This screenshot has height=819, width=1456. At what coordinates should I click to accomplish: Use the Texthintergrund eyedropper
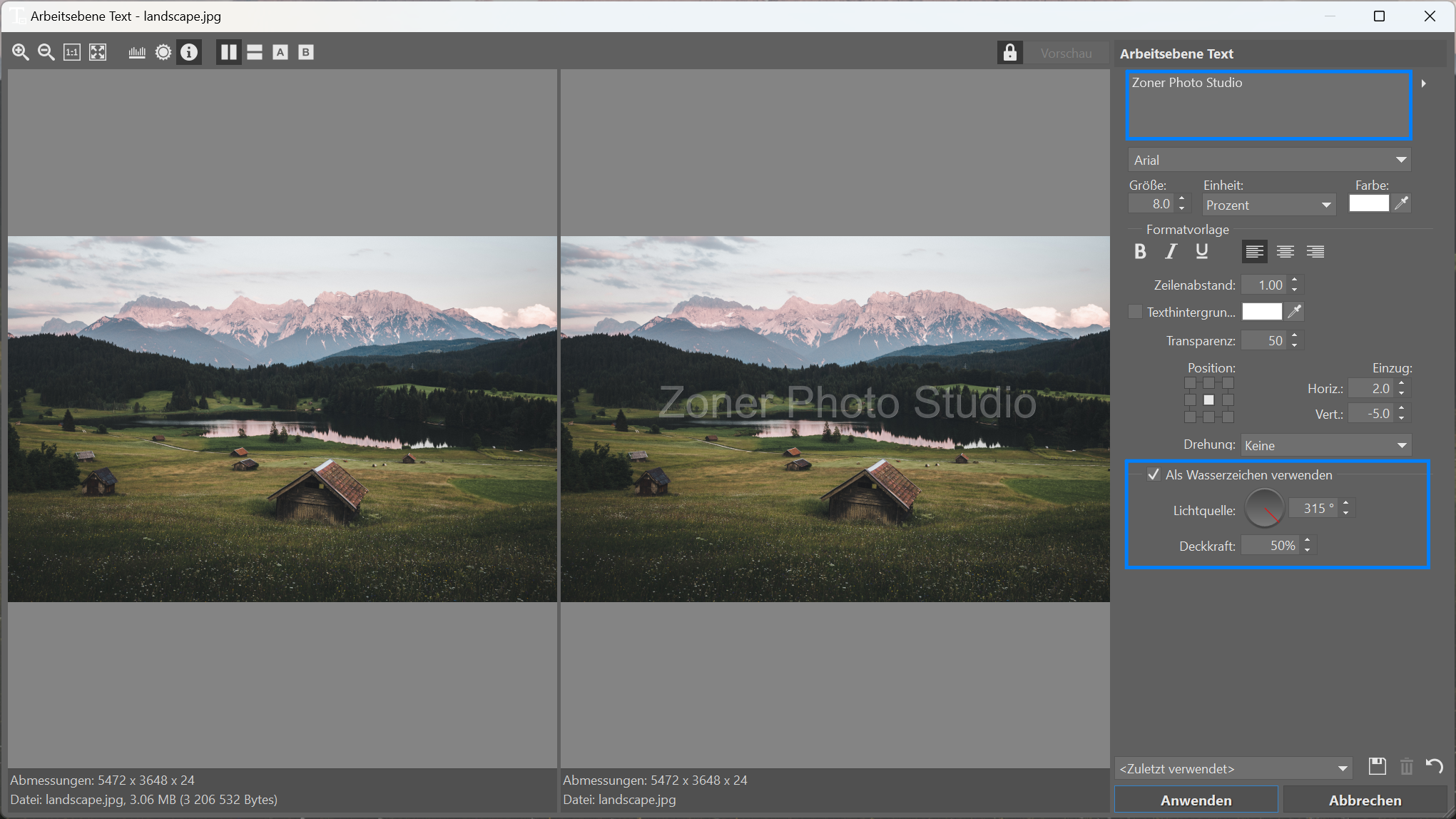(1294, 312)
